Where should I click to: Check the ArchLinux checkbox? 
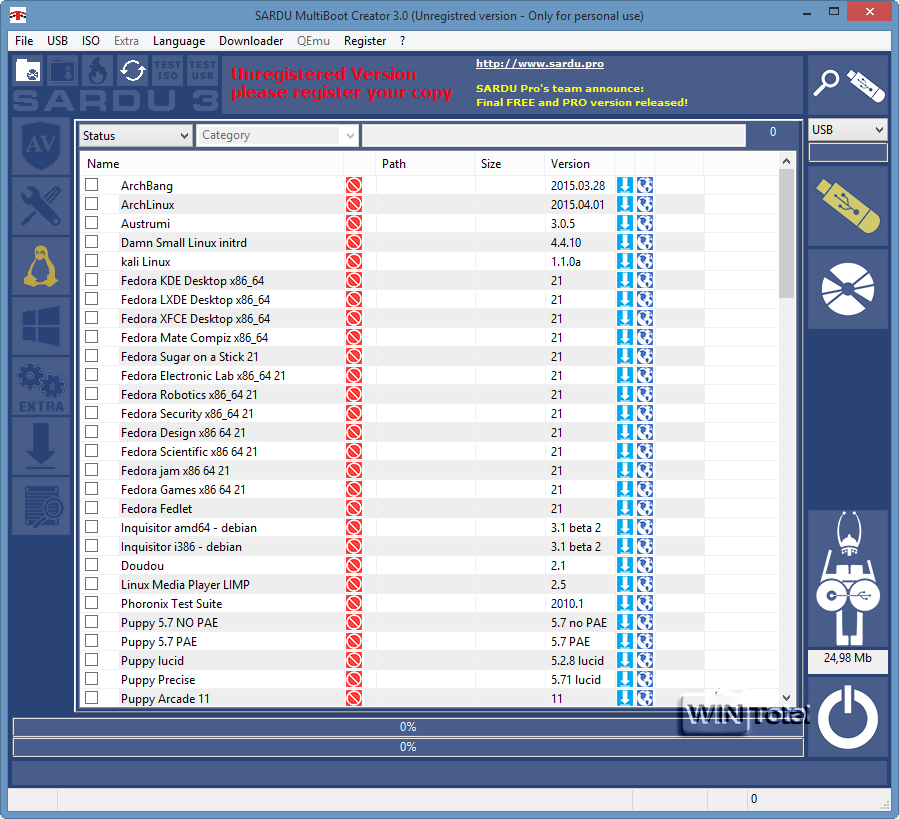(x=91, y=204)
